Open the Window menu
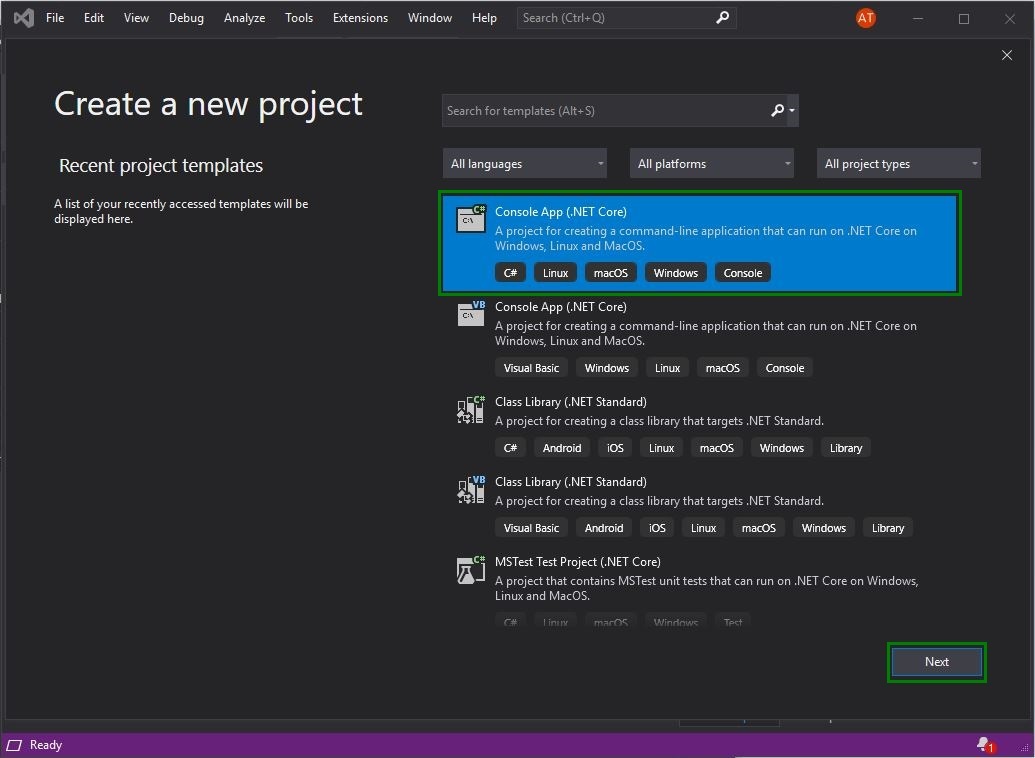This screenshot has width=1035, height=758. [x=430, y=18]
